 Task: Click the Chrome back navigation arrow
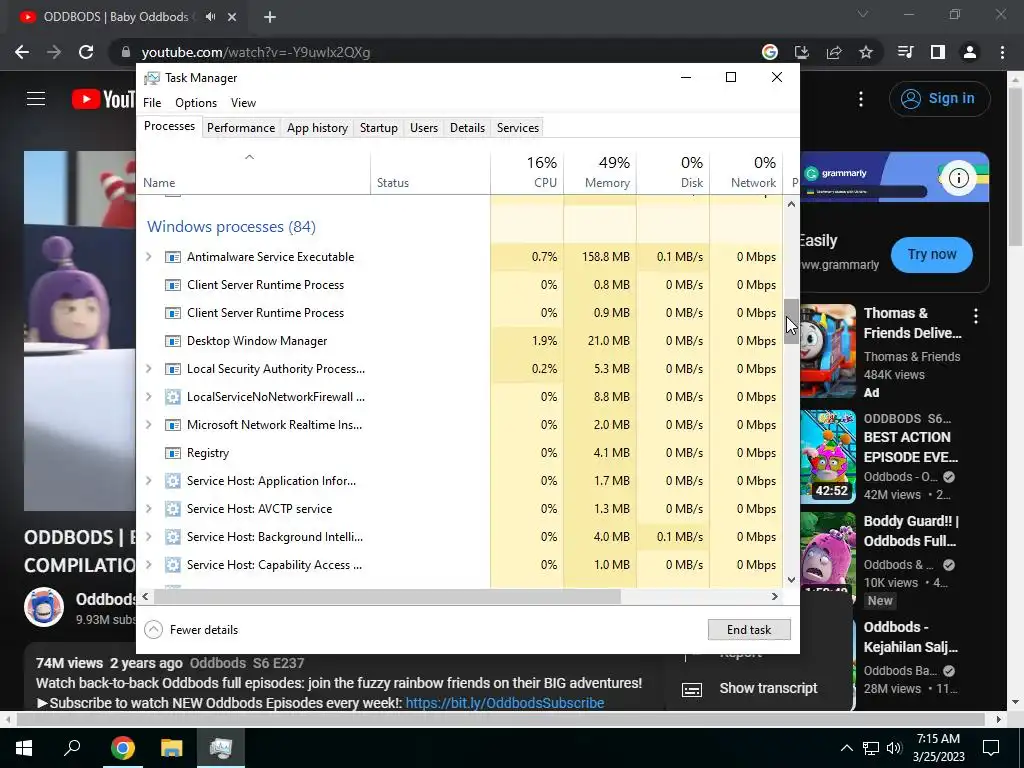coord(22,52)
